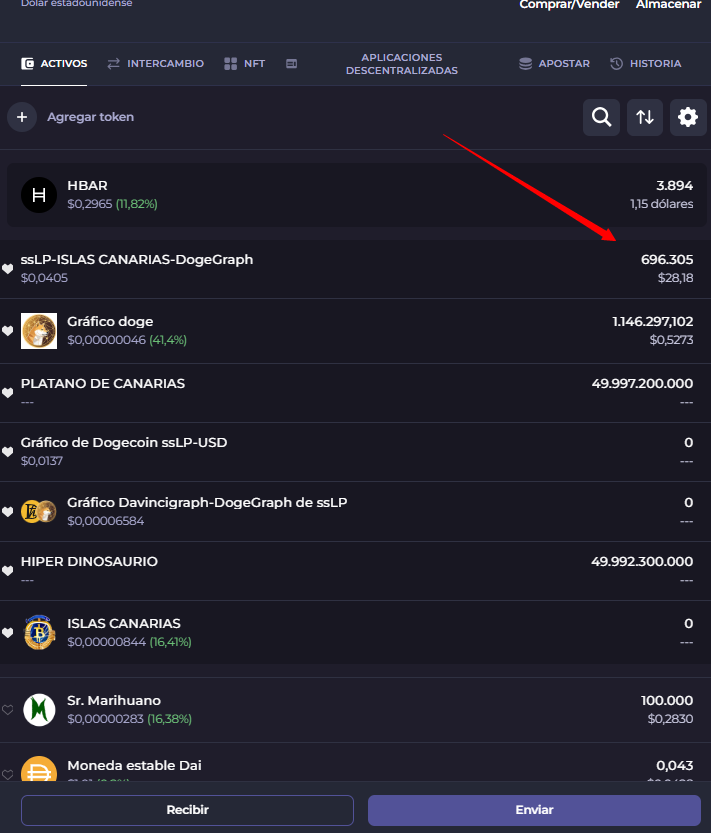This screenshot has width=711, height=833.
Task: Click the Gráfico doge token image
Action: point(39,331)
